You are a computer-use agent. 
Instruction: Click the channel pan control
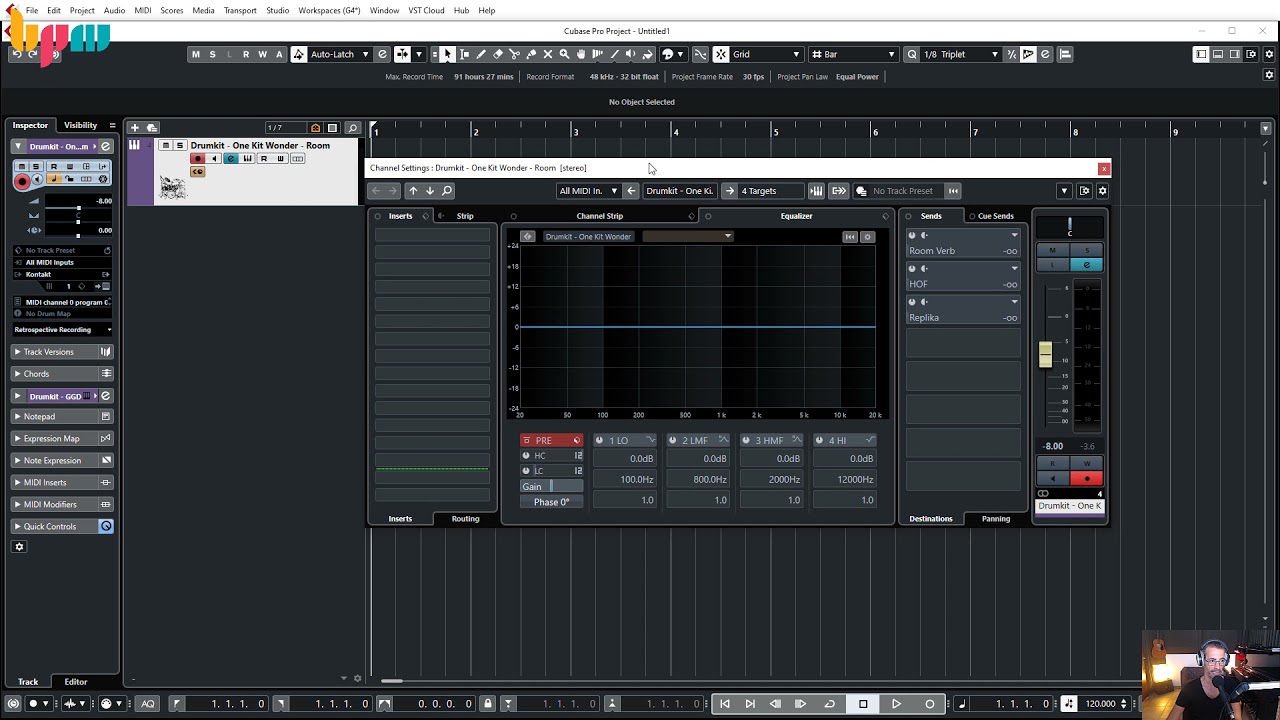(1069, 228)
